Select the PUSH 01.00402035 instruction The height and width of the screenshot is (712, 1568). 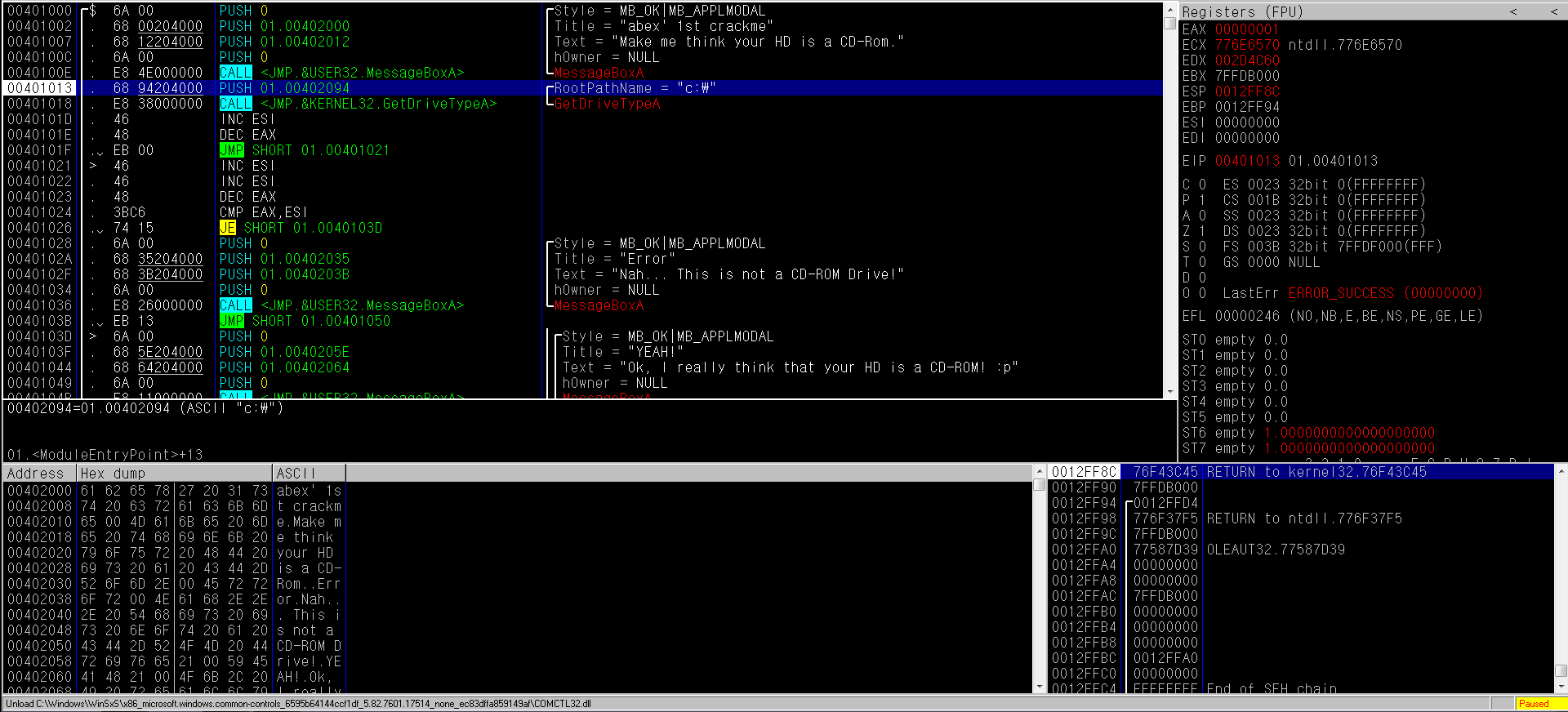[x=284, y=259]
